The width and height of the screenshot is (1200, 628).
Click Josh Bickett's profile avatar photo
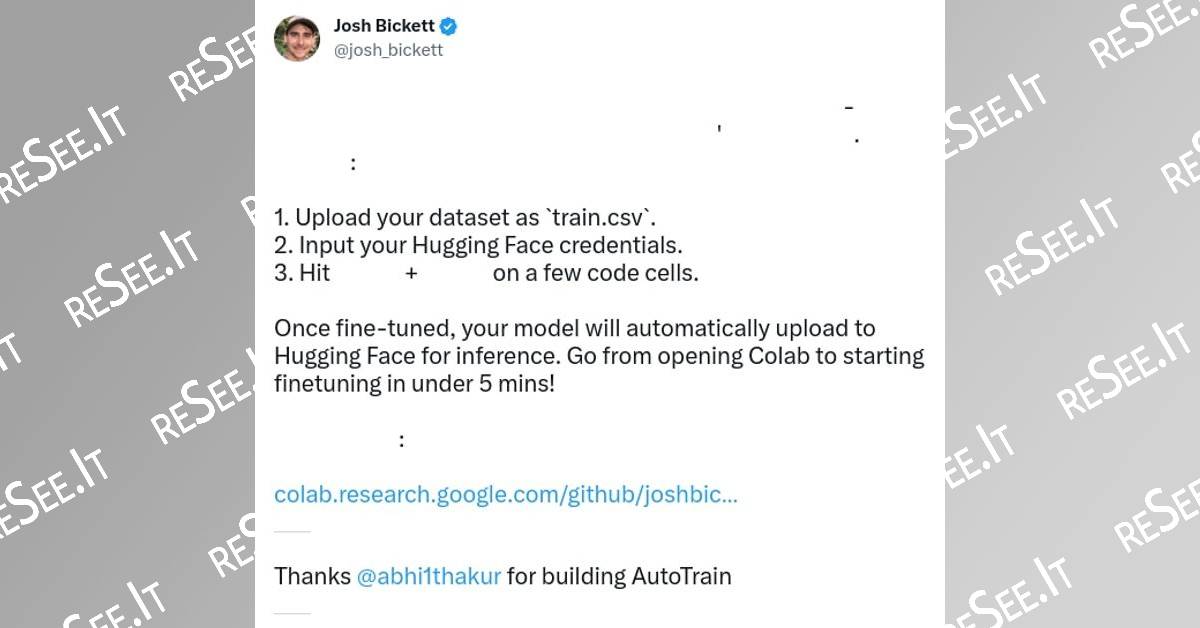click(x=297, y=38)
